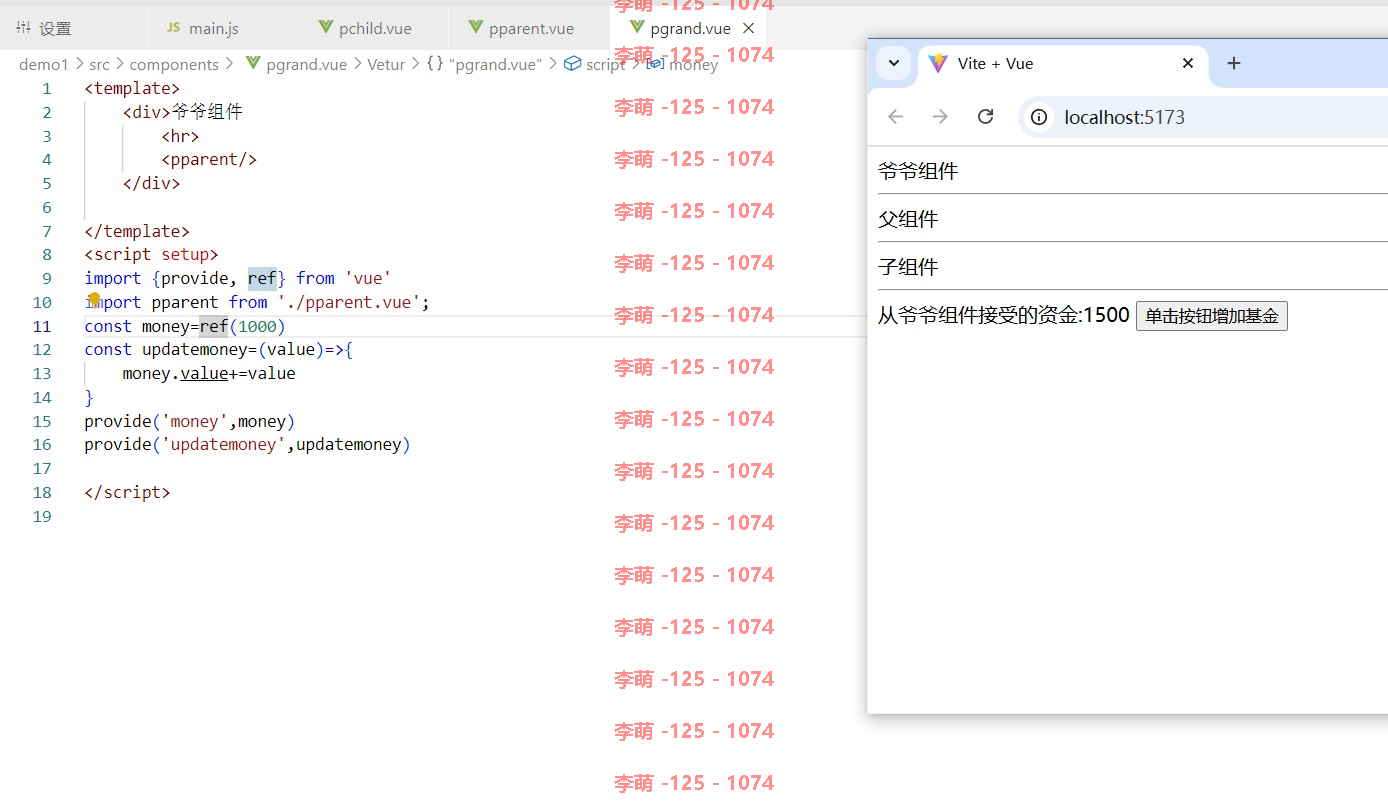Click the <pparent/> tag on line 4

point(209,159)
